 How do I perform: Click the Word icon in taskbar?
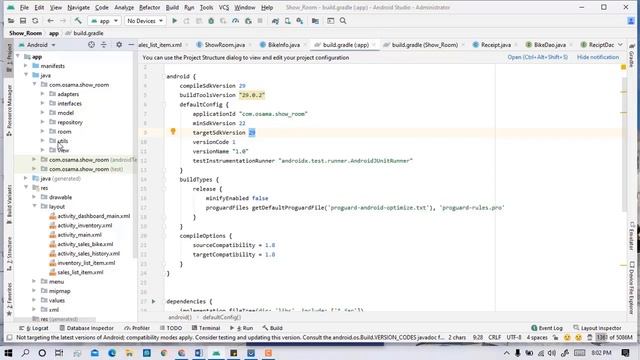pos(199,353)
